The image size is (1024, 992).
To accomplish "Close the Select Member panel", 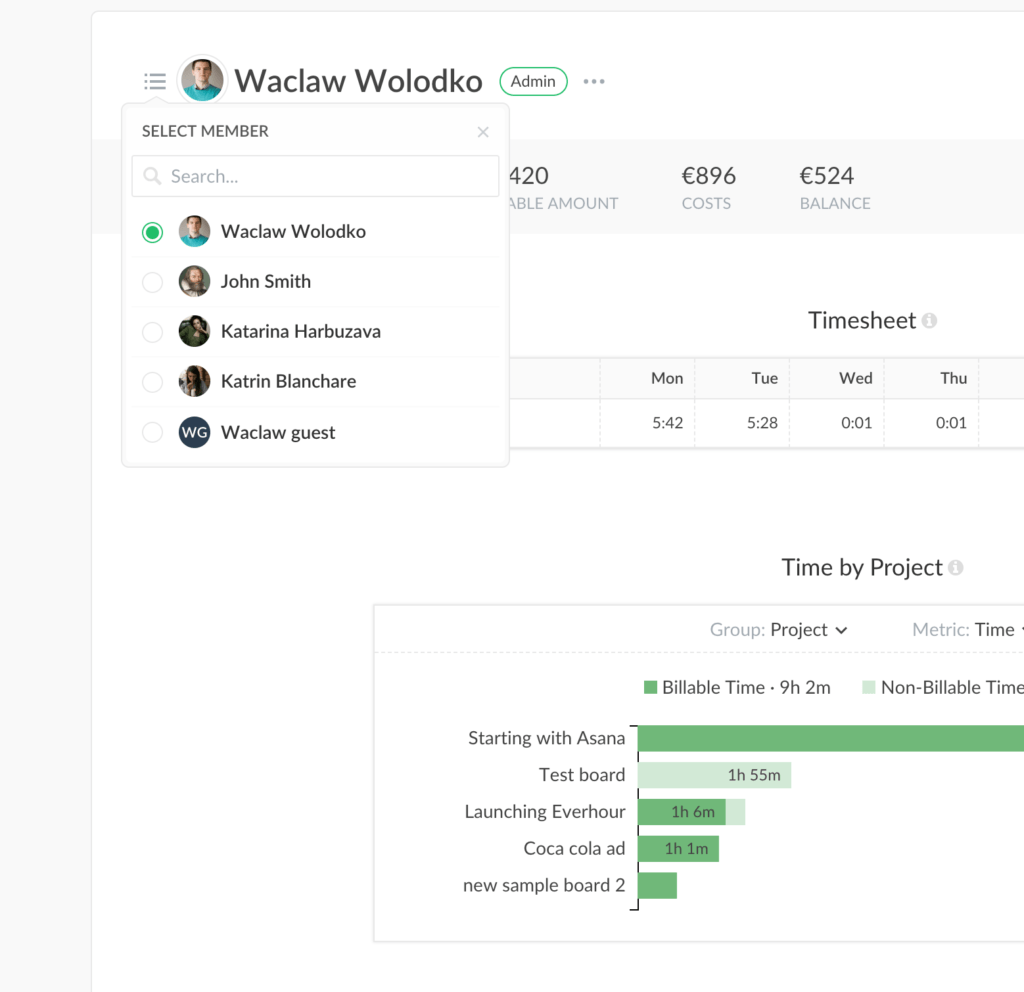I will click(483, 131).
